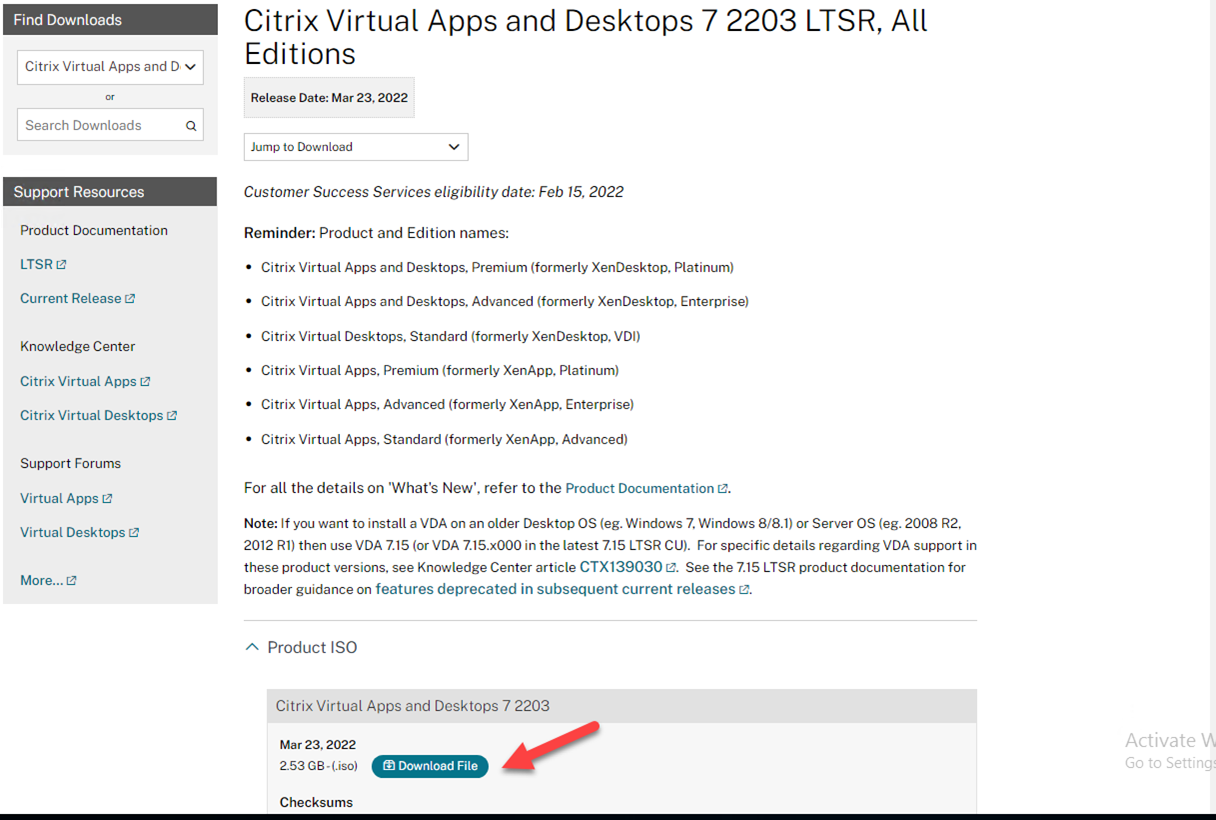Click the external-link icon next to Citrix Virtual Desktops
This screenshot has width=1216, height=820.
pos(172,416)
